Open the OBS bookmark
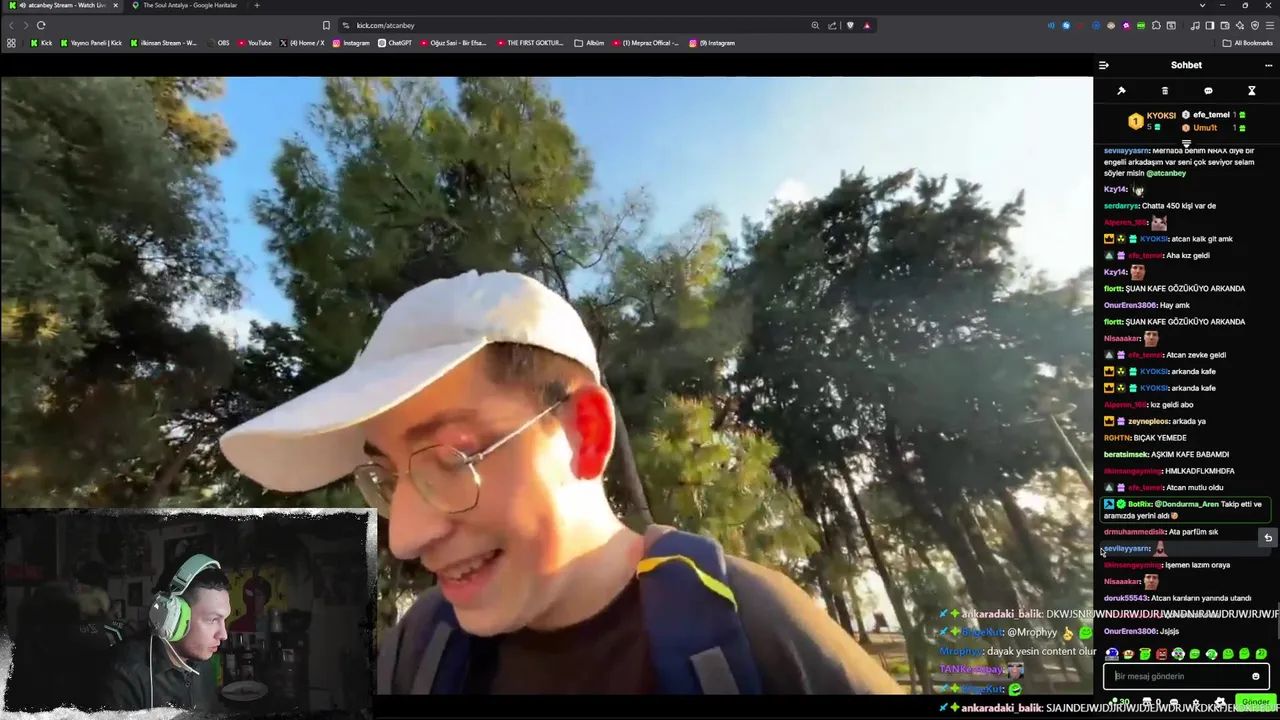1280x720 pixels. [x=218, y=43]
